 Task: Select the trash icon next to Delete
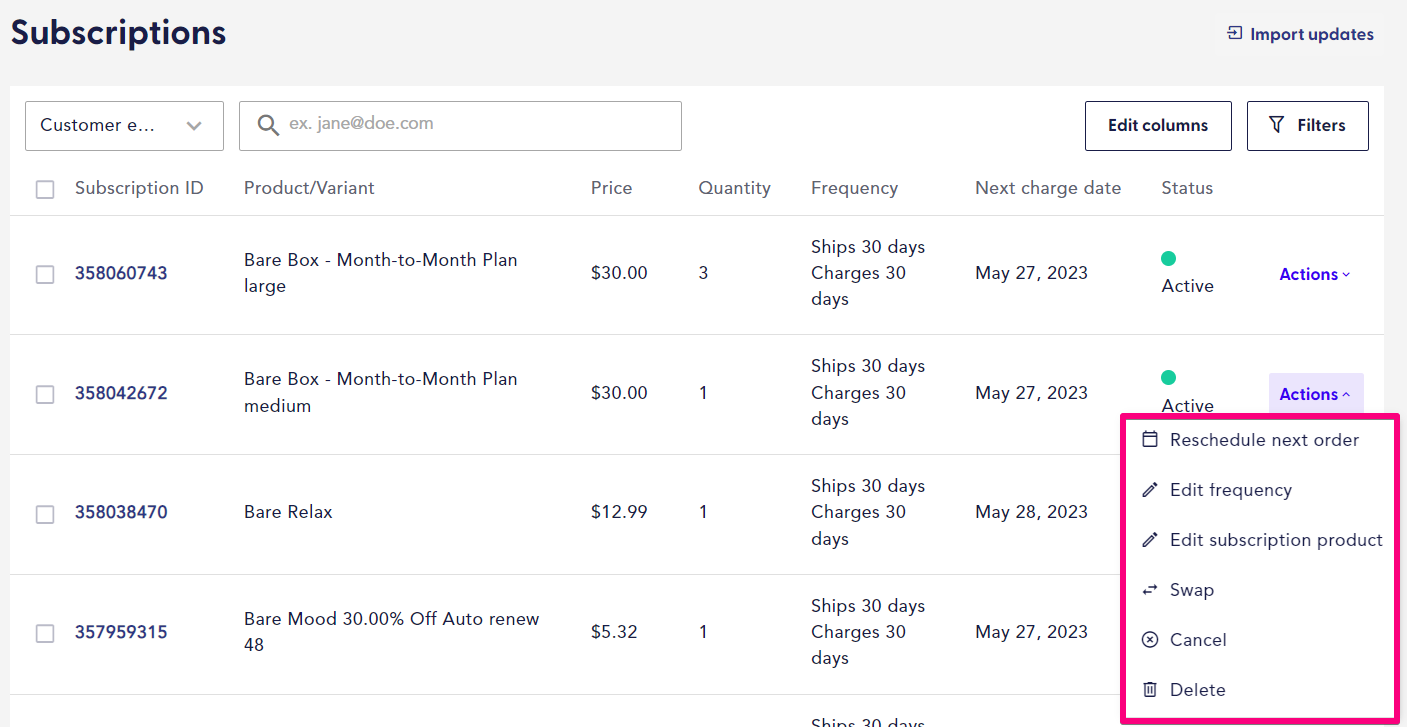[1150, 689]
